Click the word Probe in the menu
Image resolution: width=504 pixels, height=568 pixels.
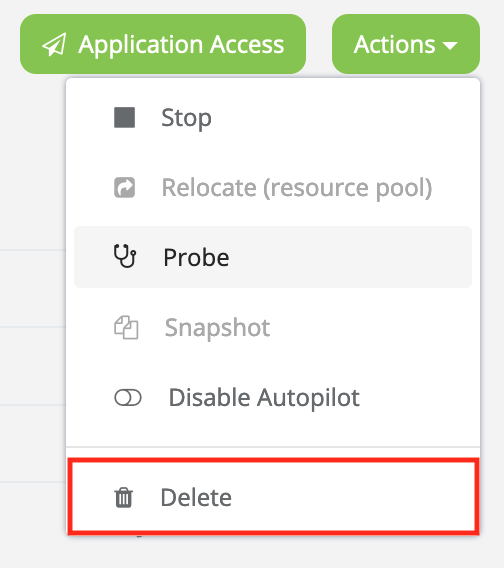click(196, 257)
